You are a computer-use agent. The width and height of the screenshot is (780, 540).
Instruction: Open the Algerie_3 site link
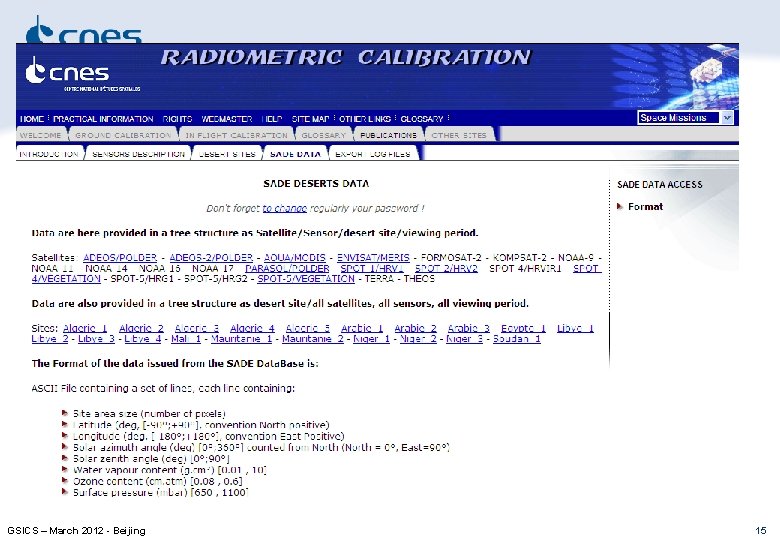click(x=197, y=328)
